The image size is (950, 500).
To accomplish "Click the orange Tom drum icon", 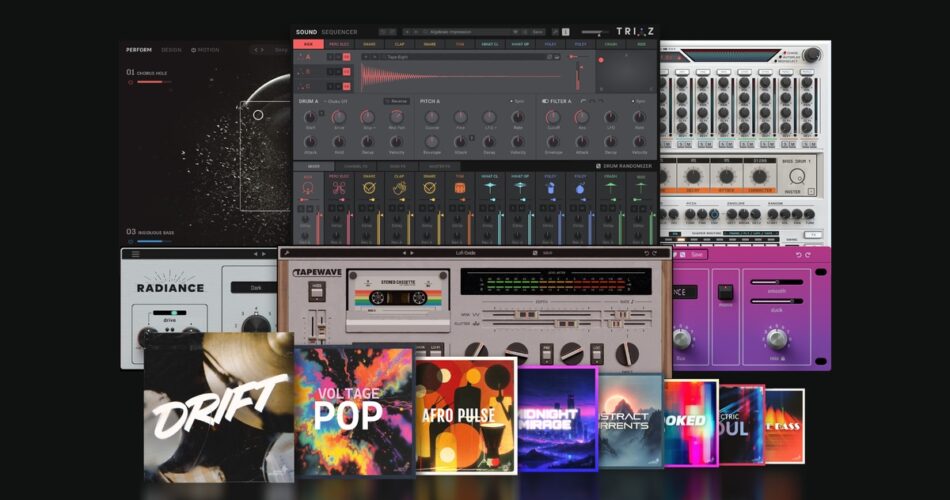I will [x=460, y=187].
